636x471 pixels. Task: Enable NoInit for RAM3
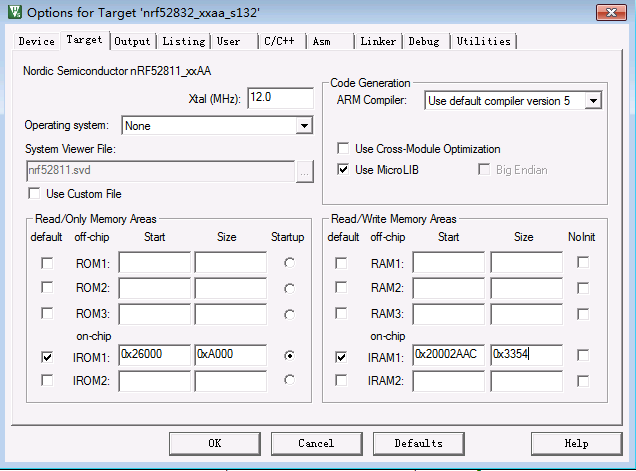583,314
